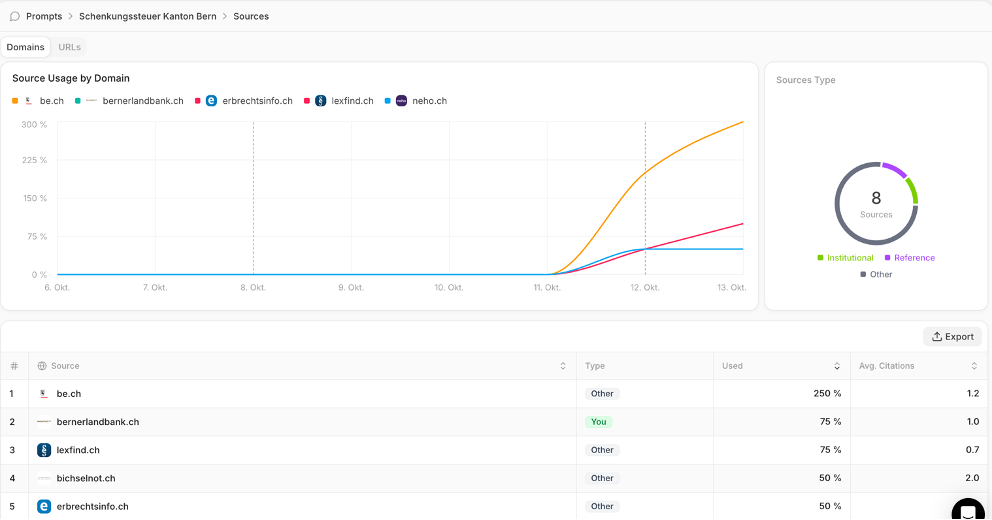Toggle be.ch series in the chart legend

click(x=47, y=101)
